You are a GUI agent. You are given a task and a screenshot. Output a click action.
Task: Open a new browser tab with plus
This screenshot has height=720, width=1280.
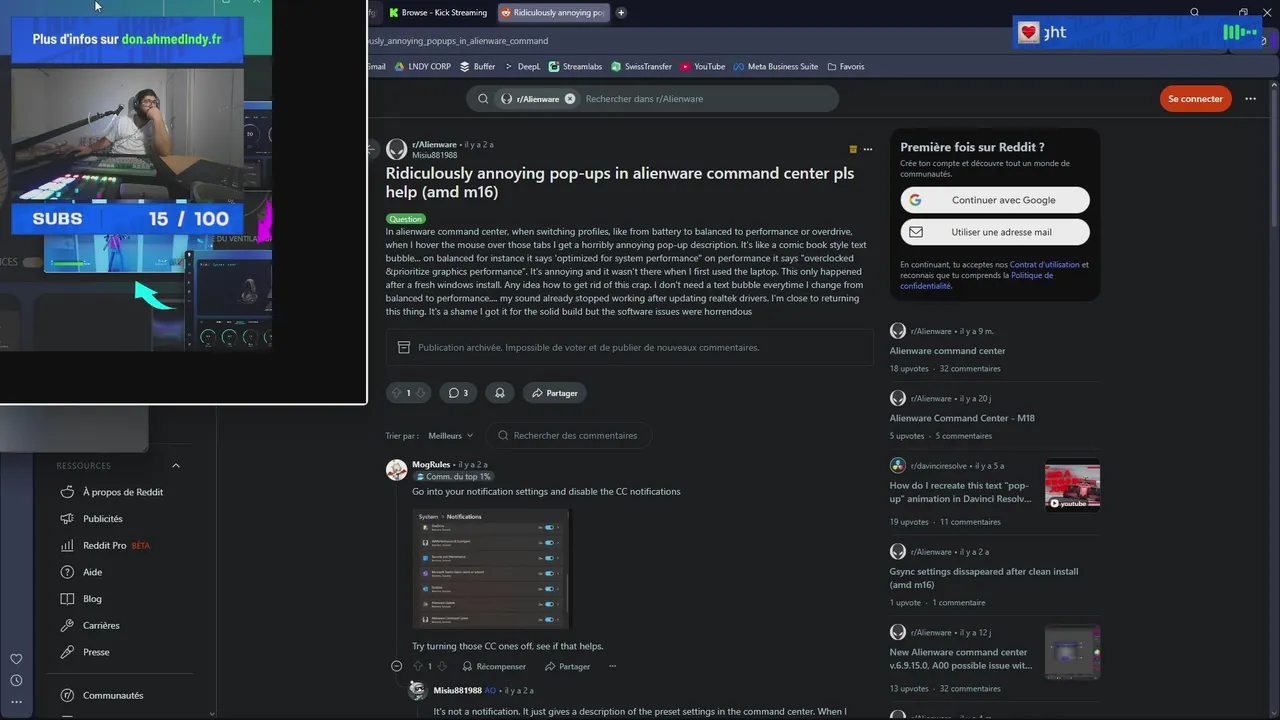pyautogui.click(x=621, y=13)
